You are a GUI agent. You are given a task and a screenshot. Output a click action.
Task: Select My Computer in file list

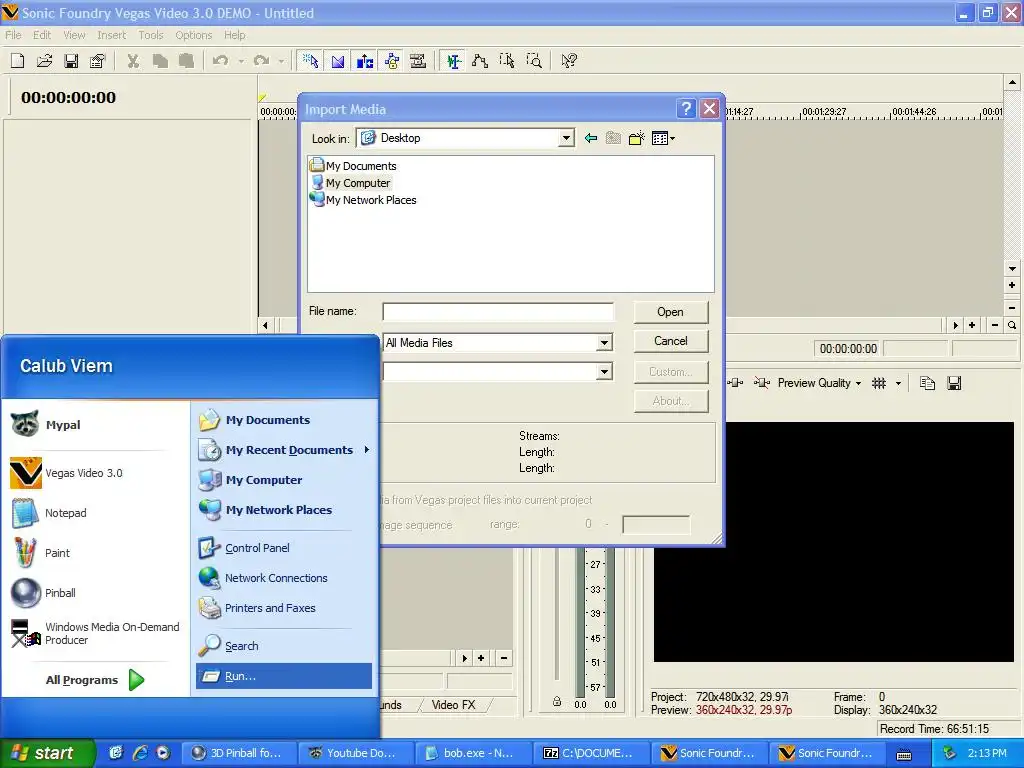pos(351,183)
